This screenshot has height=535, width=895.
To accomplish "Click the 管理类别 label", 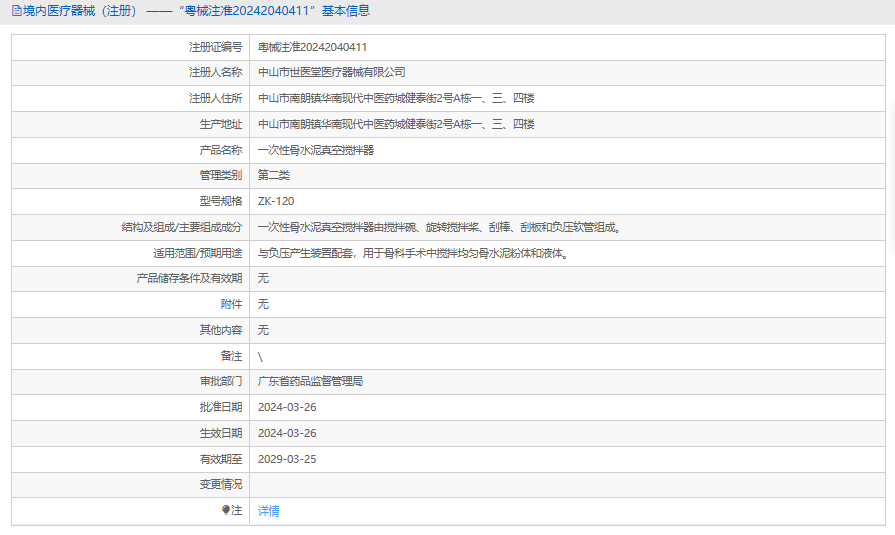I will tap(221, 175).
